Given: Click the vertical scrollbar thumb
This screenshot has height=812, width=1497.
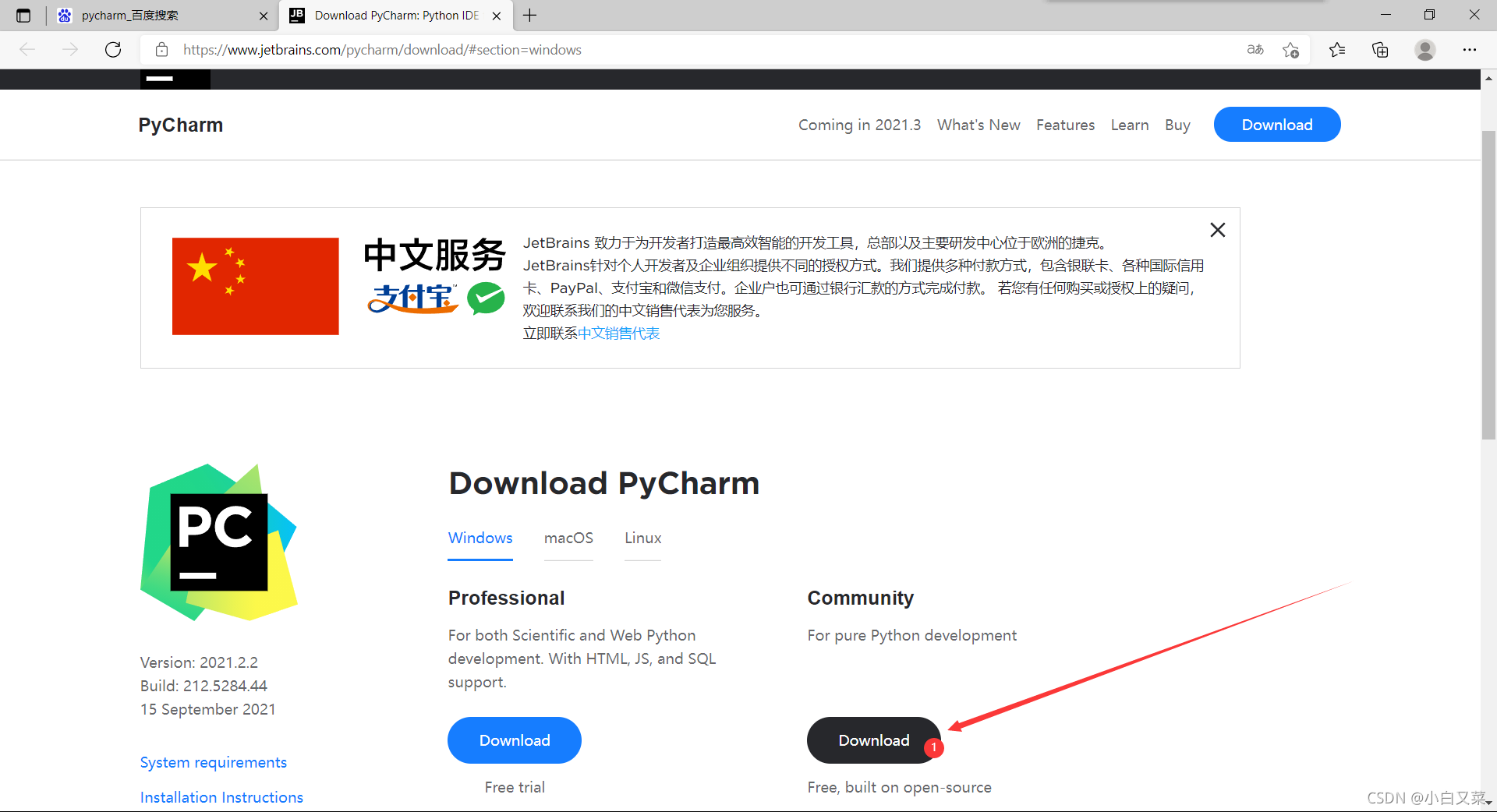Looking at the screenshot, I should 1488,284.
